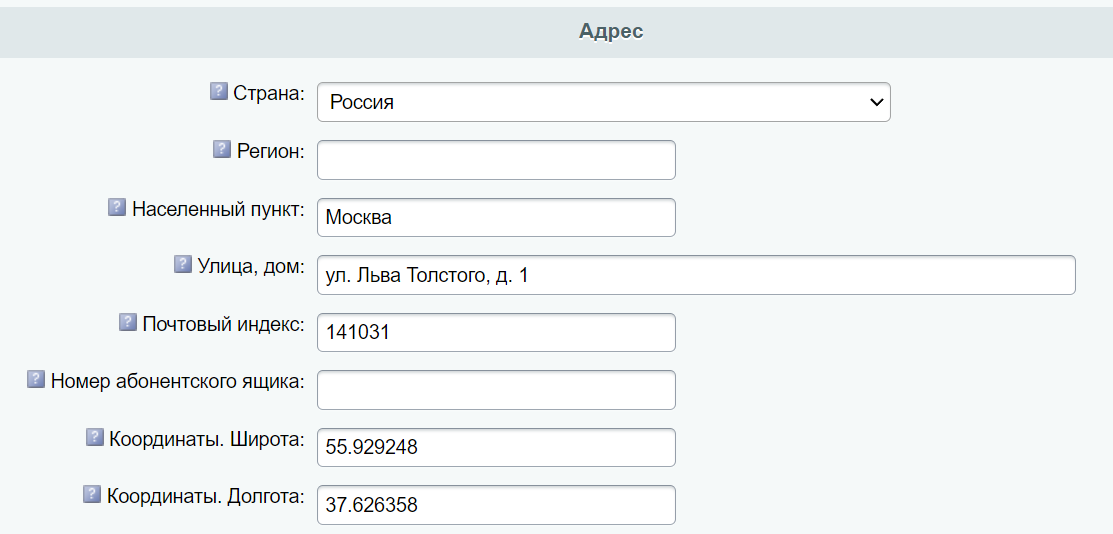Click the Адрес section header

click(611, 31)
